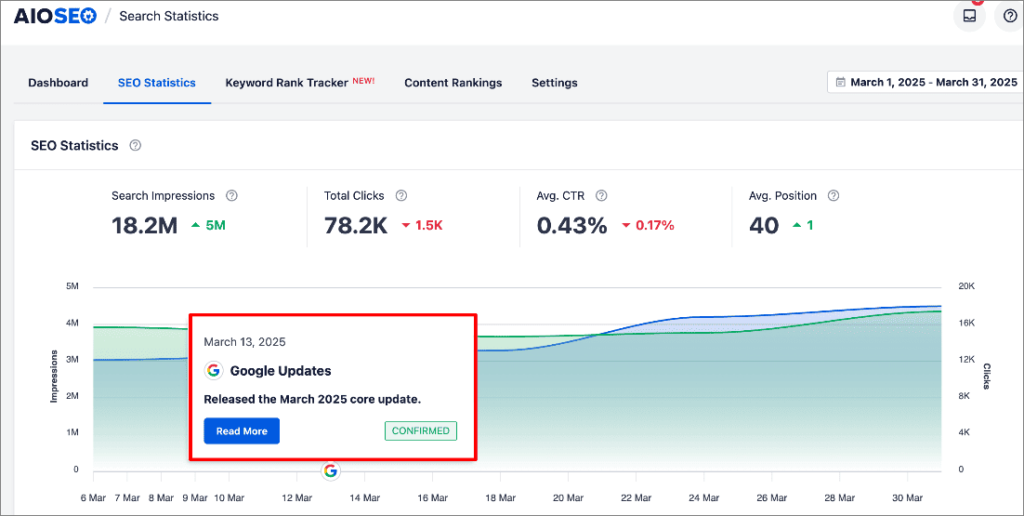Click the 30 Mar axis label
Screen dimensions: 1024x516
coord(908,498)
